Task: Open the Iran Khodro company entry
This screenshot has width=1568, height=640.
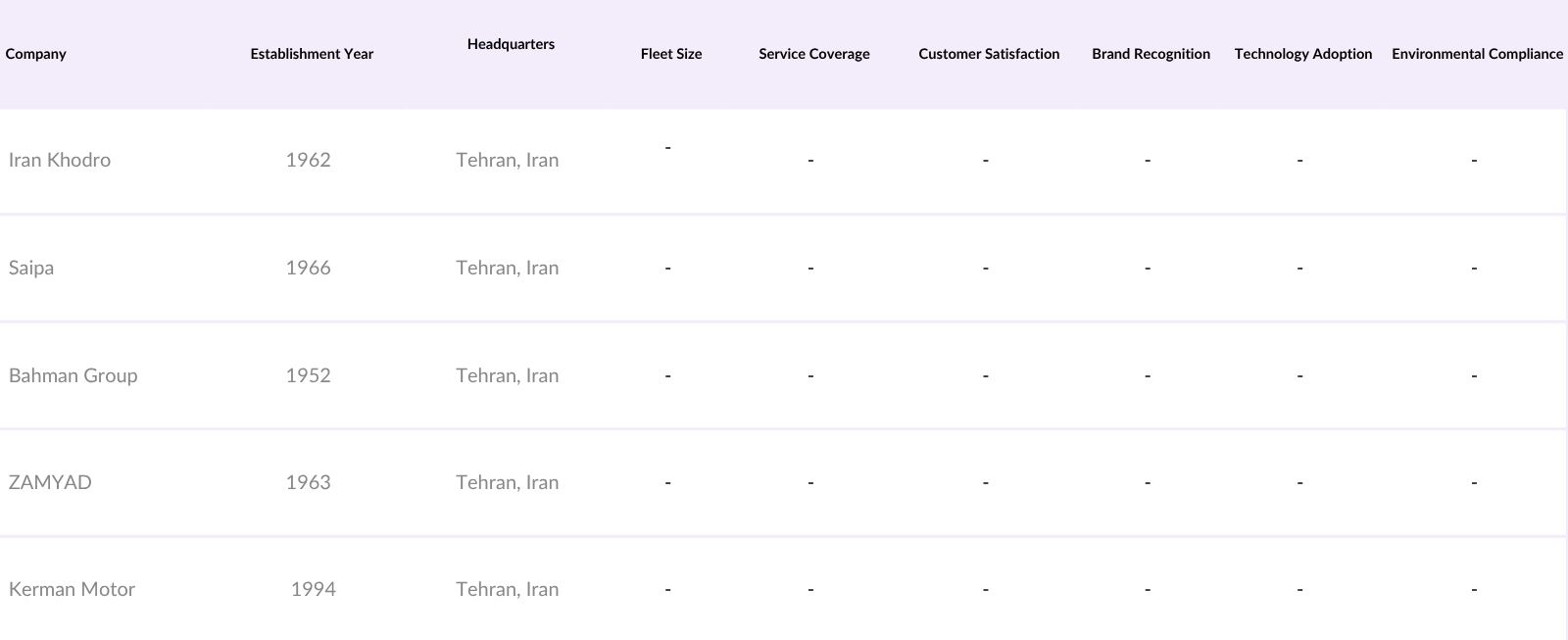Action: [60, 160]
